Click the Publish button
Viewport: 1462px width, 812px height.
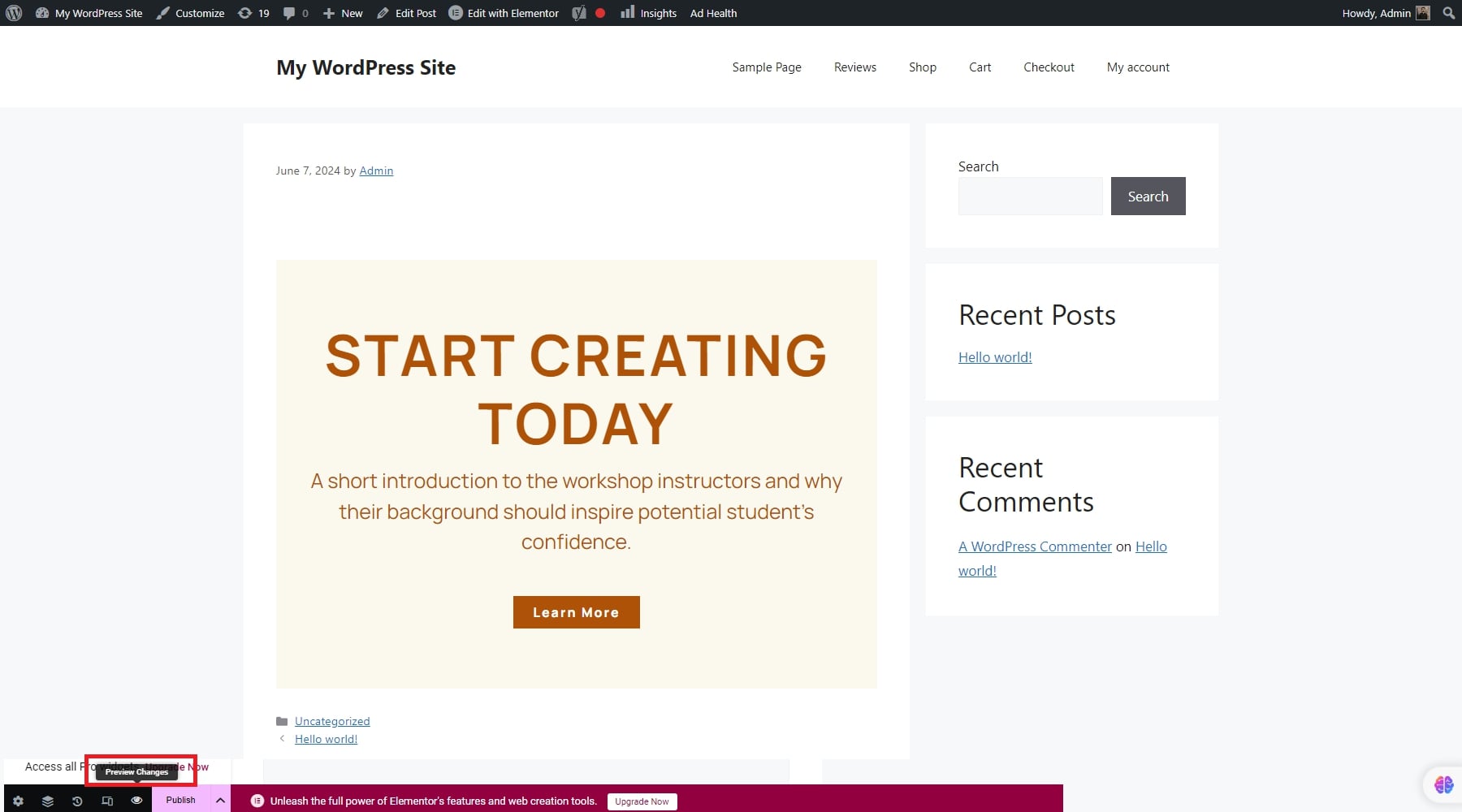coord(180,800)
